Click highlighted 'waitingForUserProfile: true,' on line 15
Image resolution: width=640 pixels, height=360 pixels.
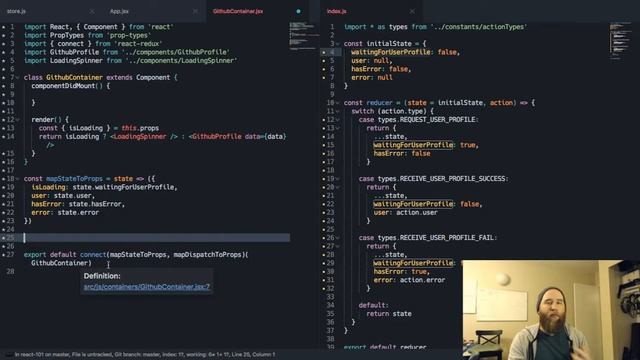(x=425, y=145)
